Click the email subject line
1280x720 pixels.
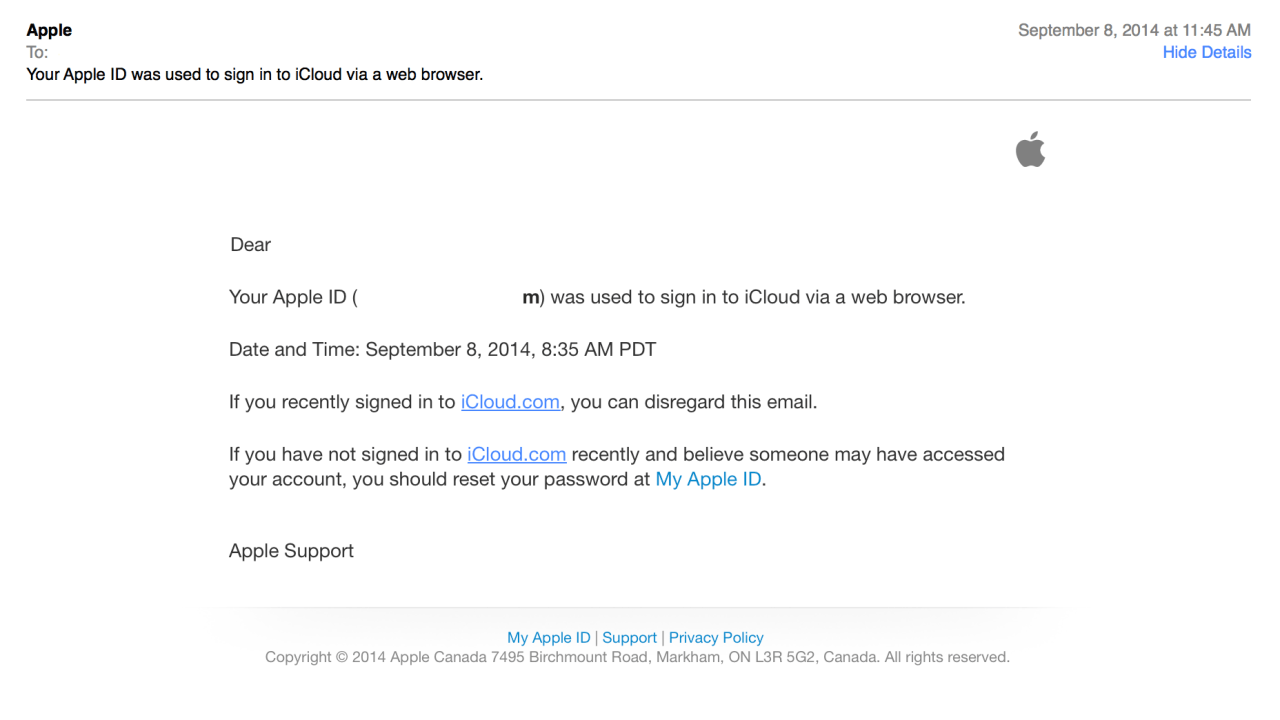pos(254,74)
